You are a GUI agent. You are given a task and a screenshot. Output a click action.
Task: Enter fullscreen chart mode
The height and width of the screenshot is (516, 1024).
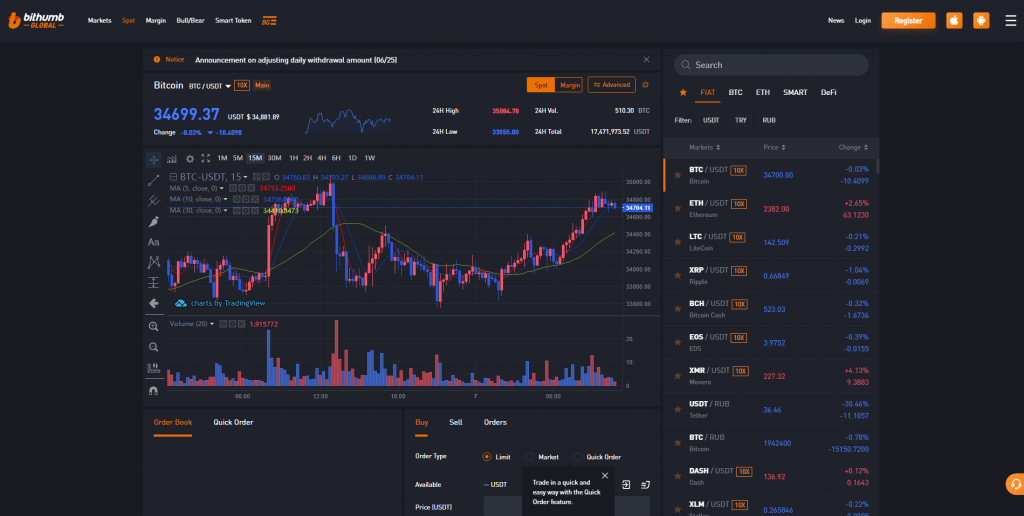[x=206, y=158]
